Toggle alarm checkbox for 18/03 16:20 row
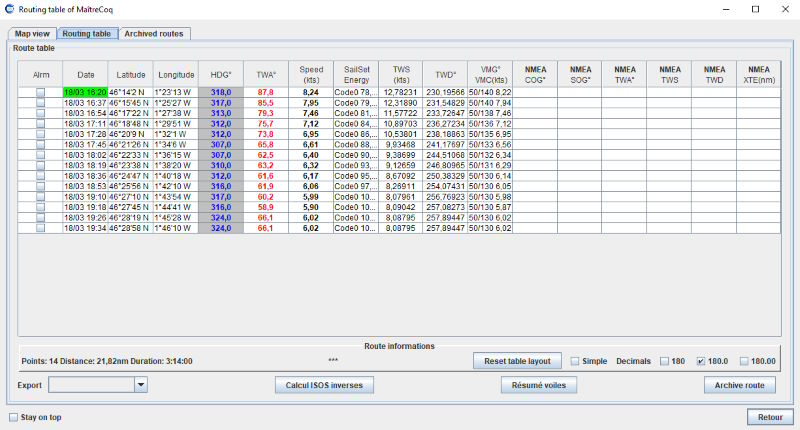800x430 pixels. click(41, 91)
